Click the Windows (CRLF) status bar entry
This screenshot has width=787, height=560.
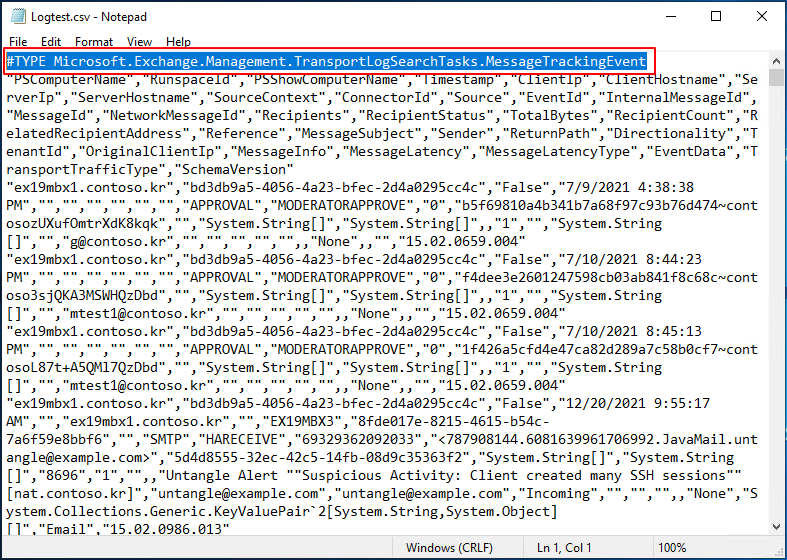coord(449,547)
